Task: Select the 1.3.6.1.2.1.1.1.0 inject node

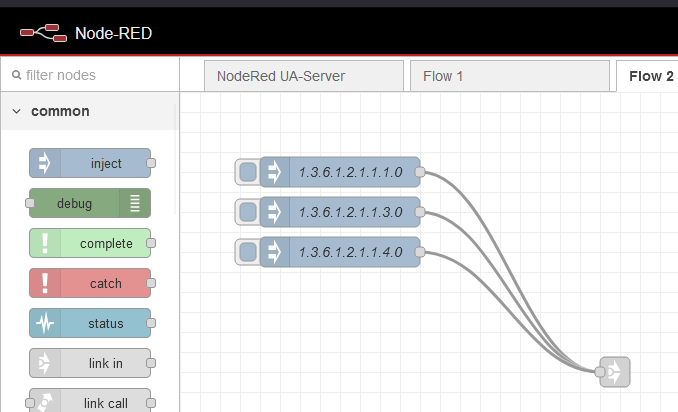Action: [x=340, y=172]
